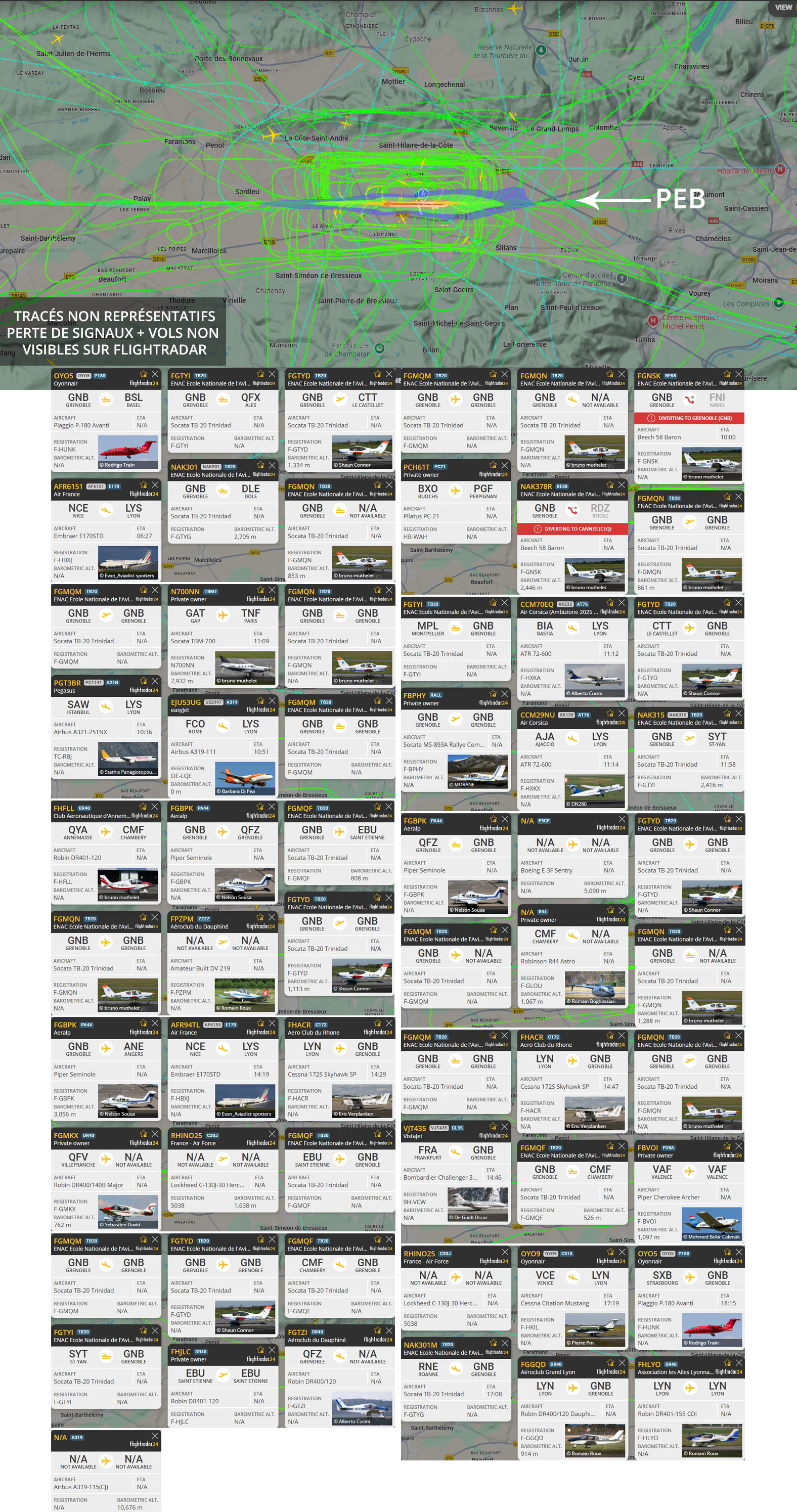Click the E170 type badge on AFR94TL

pos(231,1025)
